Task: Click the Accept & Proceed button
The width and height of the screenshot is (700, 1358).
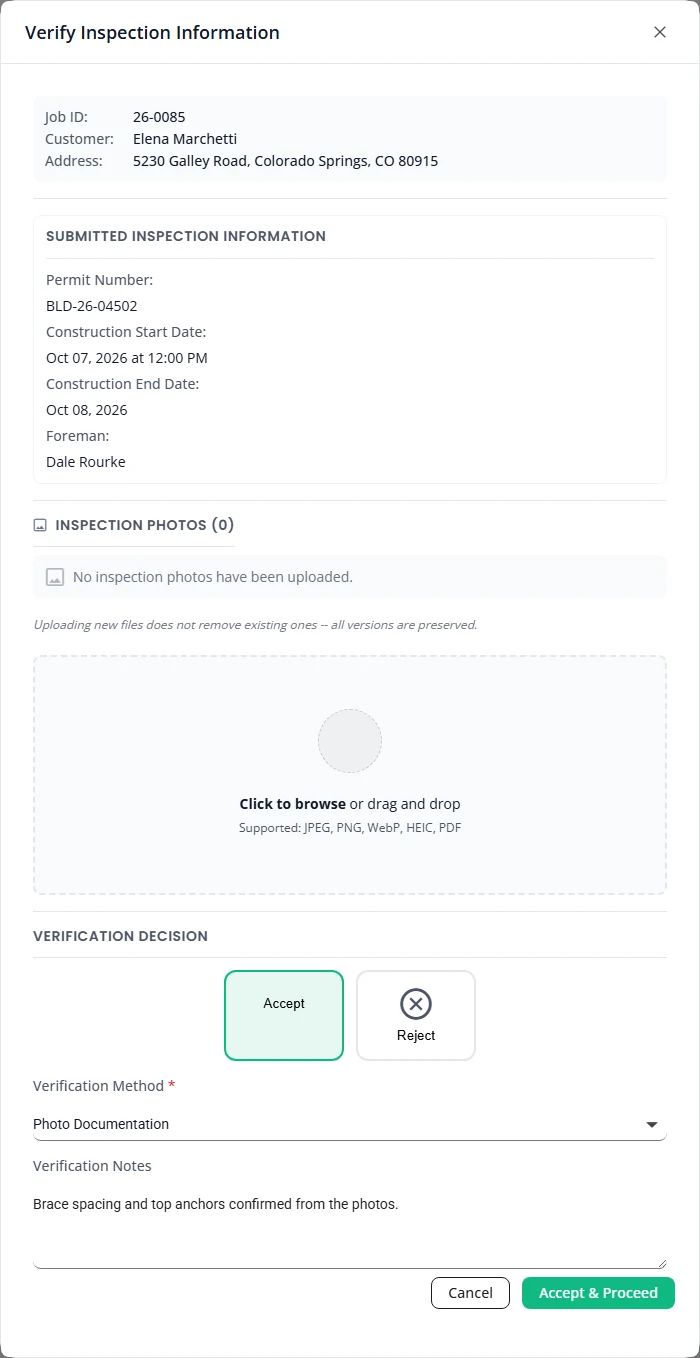Action: [598, 1293]
